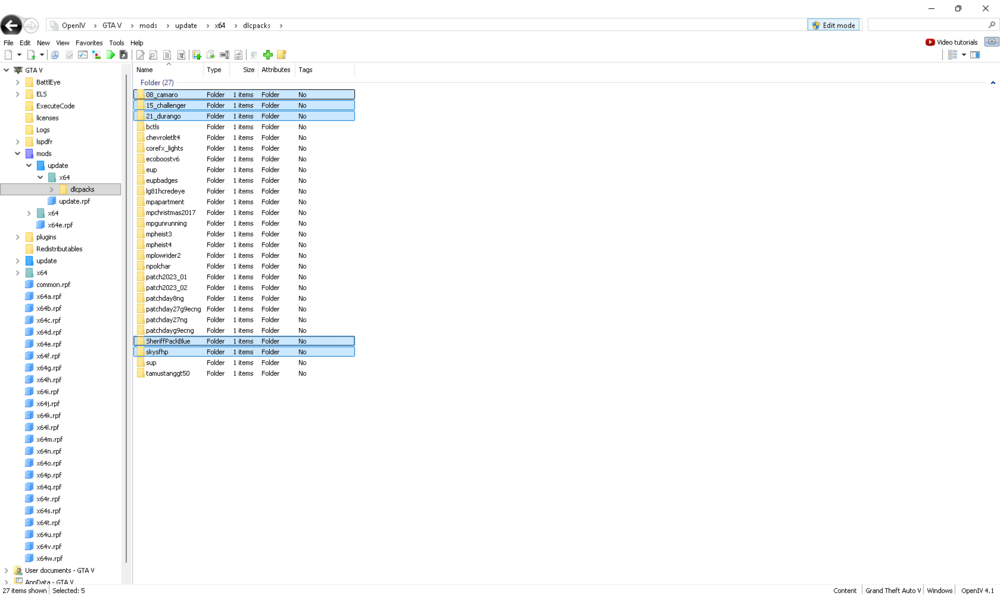The width and height of the screenshot is (1000, 596).
Task: Toggle the collapse toolbar button beside Video tutorials
Action: click(991, 41)
